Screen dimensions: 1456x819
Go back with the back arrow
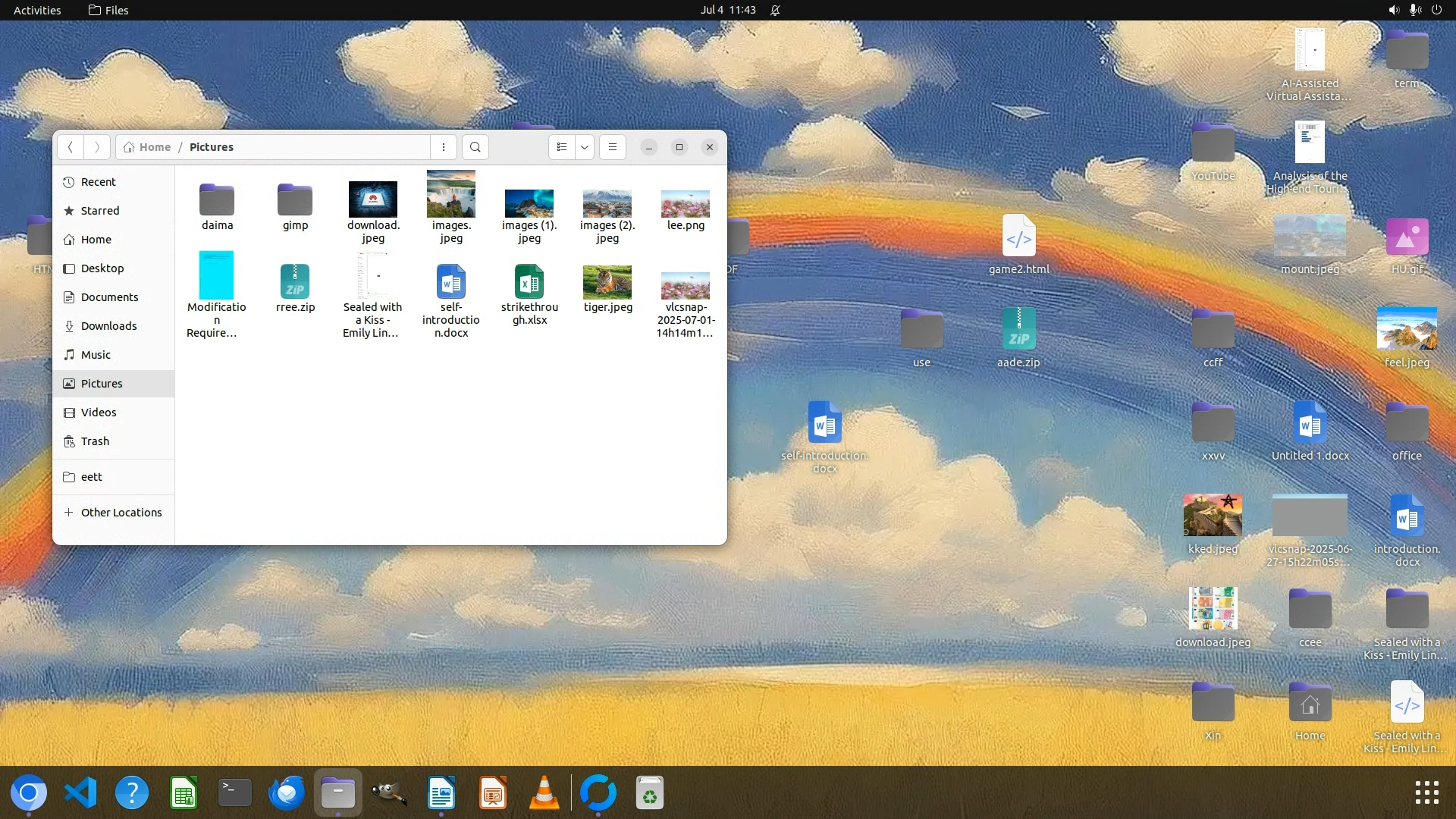point(71,147)
